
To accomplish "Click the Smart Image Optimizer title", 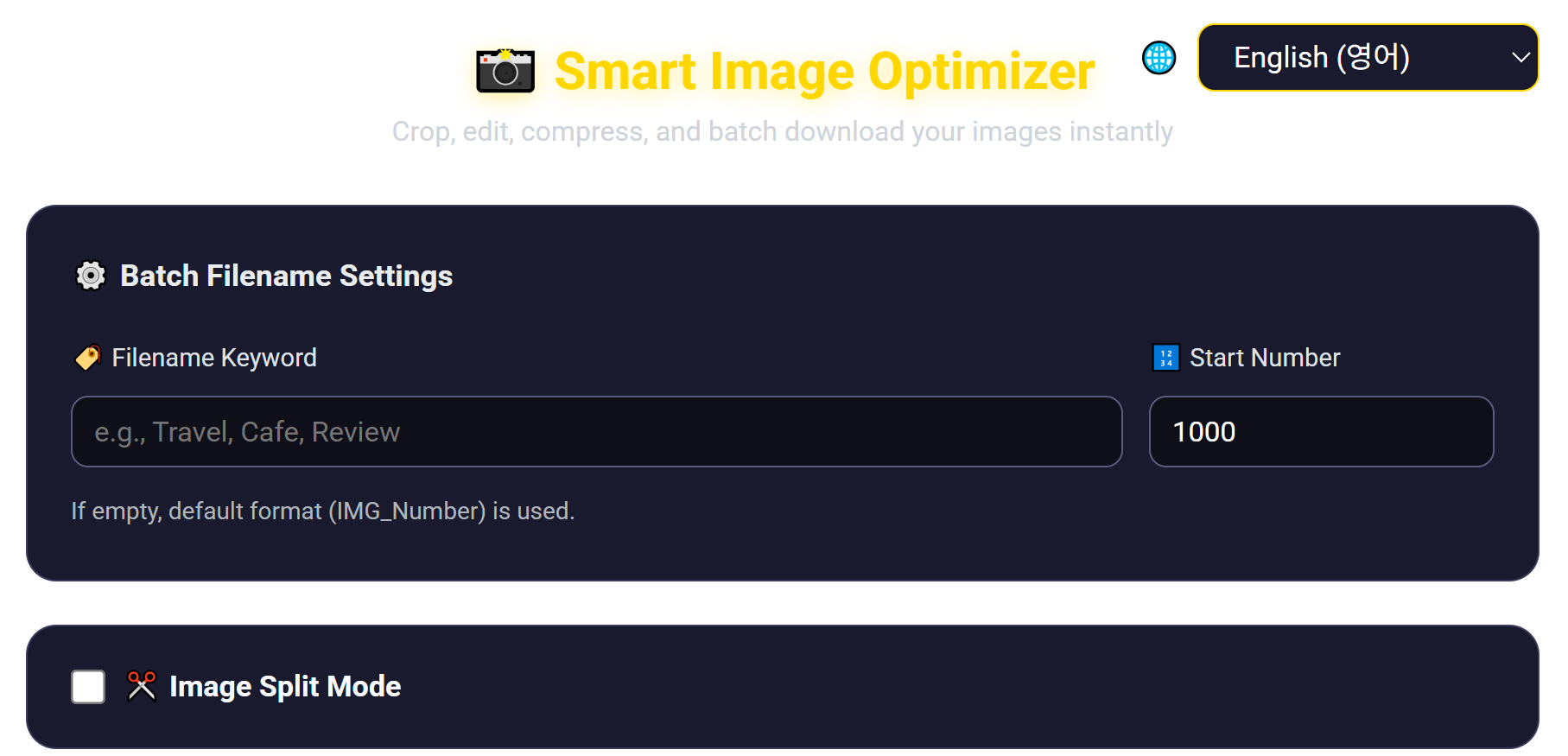I will point(824,71).
